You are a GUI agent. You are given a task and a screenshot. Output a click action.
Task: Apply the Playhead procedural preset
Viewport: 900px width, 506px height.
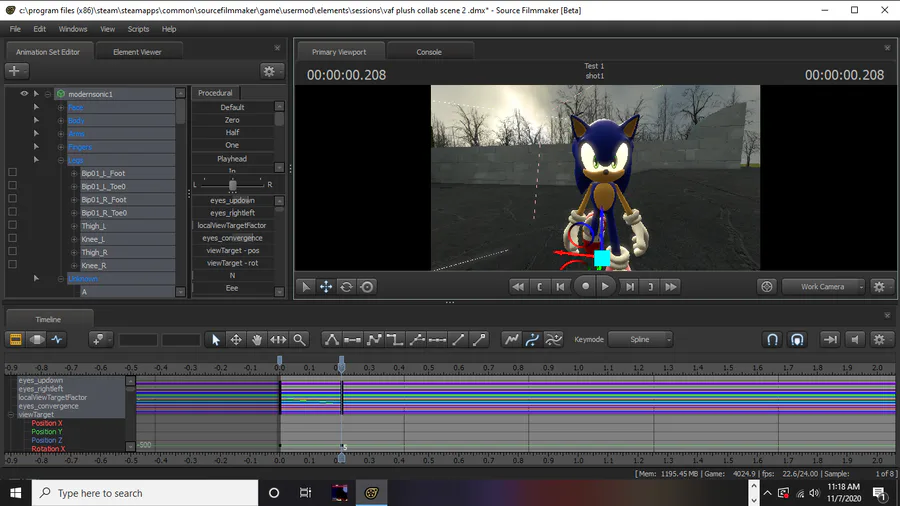coord(232,159)
